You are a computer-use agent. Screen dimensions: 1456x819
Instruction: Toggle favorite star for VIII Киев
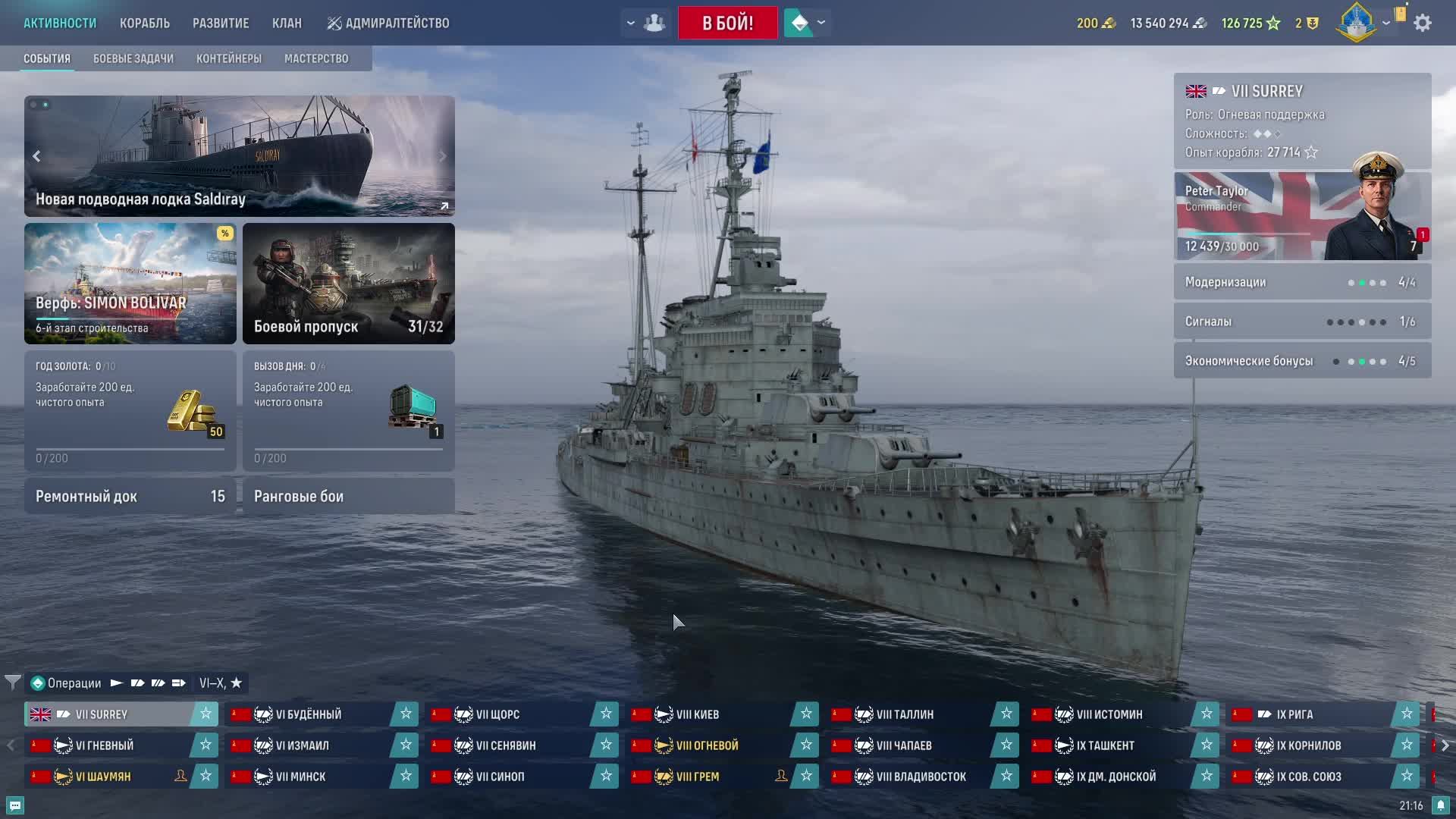[806, 714]
